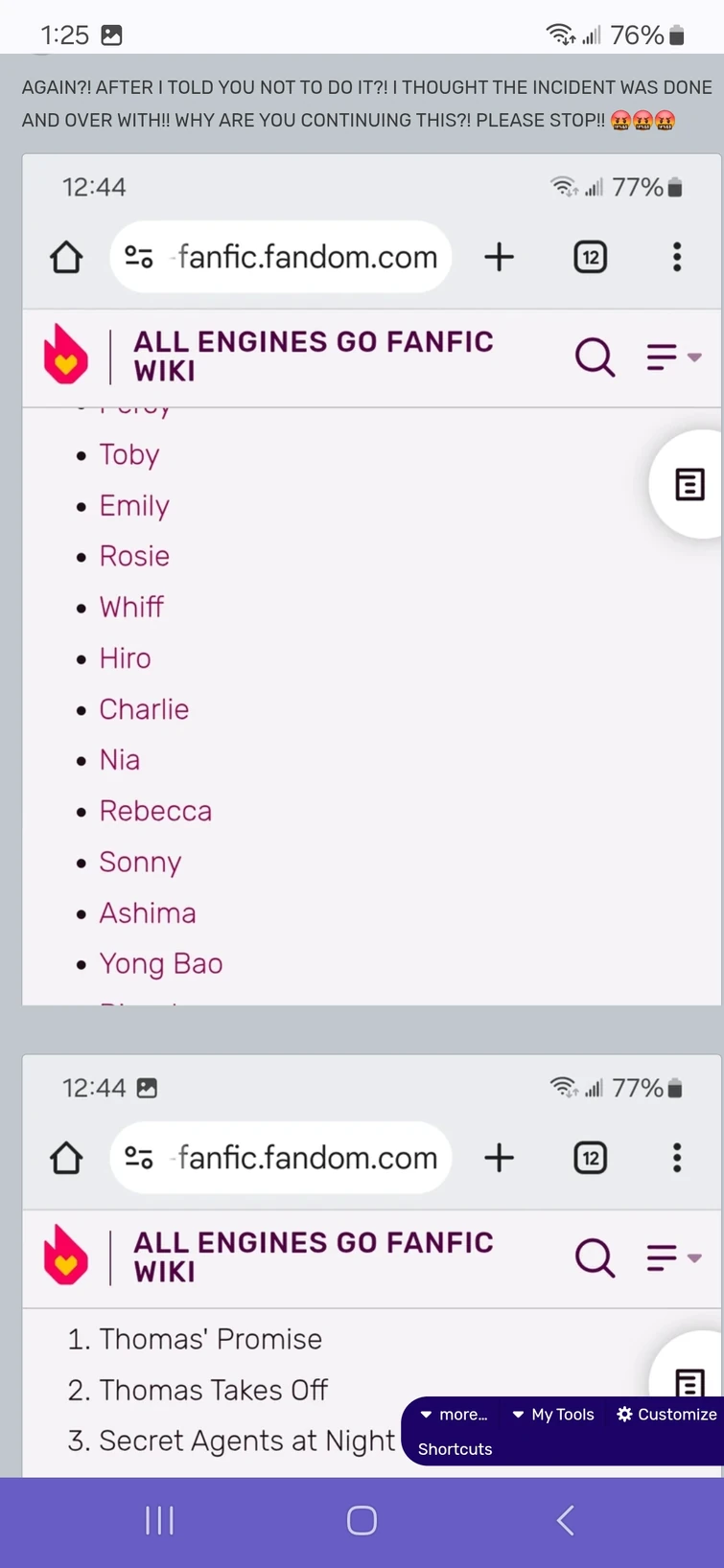Open the My Tools menu
Viewport: 724px width, 1568px height.
[x=553, y=1415]
